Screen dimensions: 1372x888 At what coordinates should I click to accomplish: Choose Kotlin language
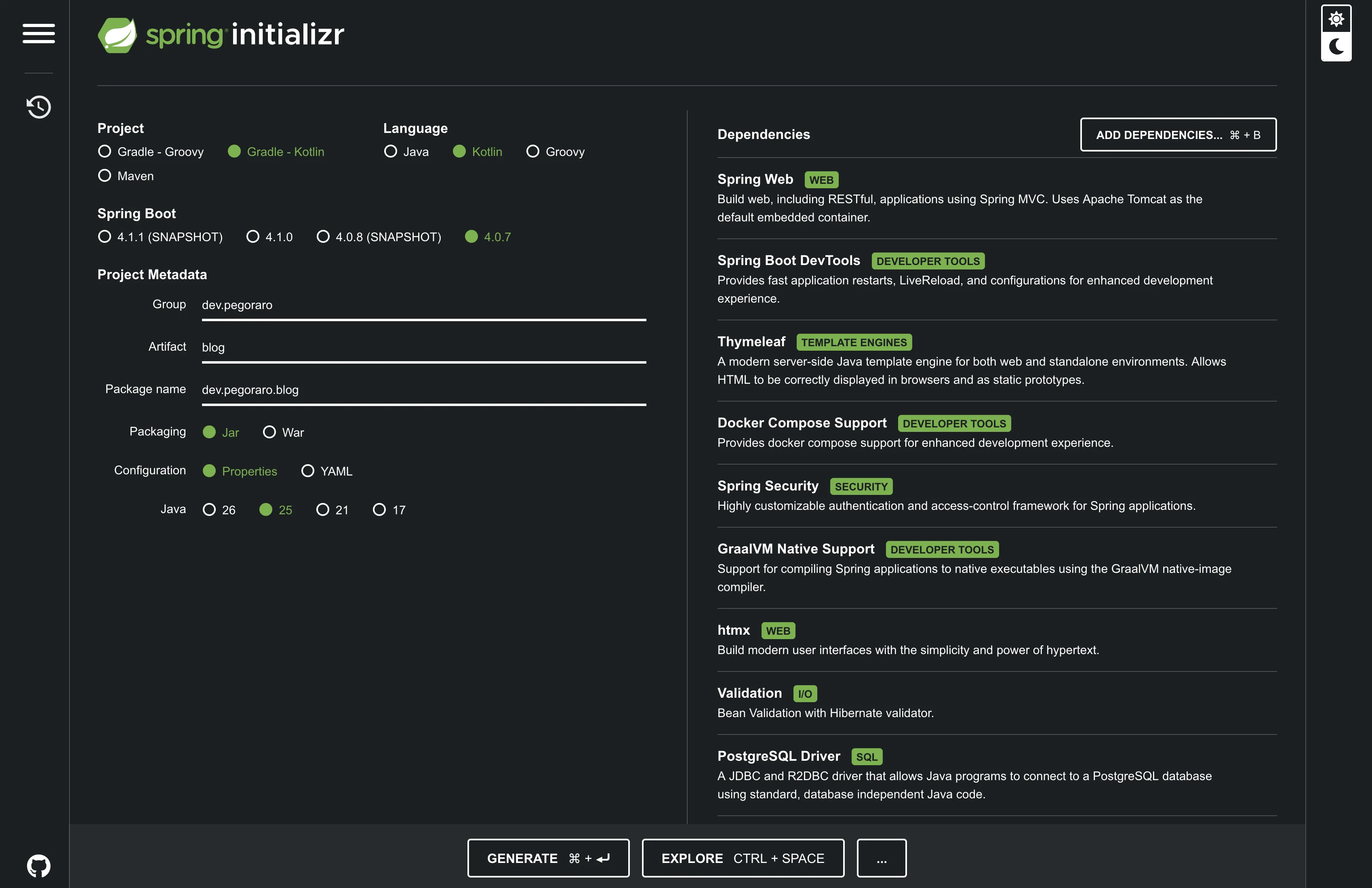coord(477,152)
